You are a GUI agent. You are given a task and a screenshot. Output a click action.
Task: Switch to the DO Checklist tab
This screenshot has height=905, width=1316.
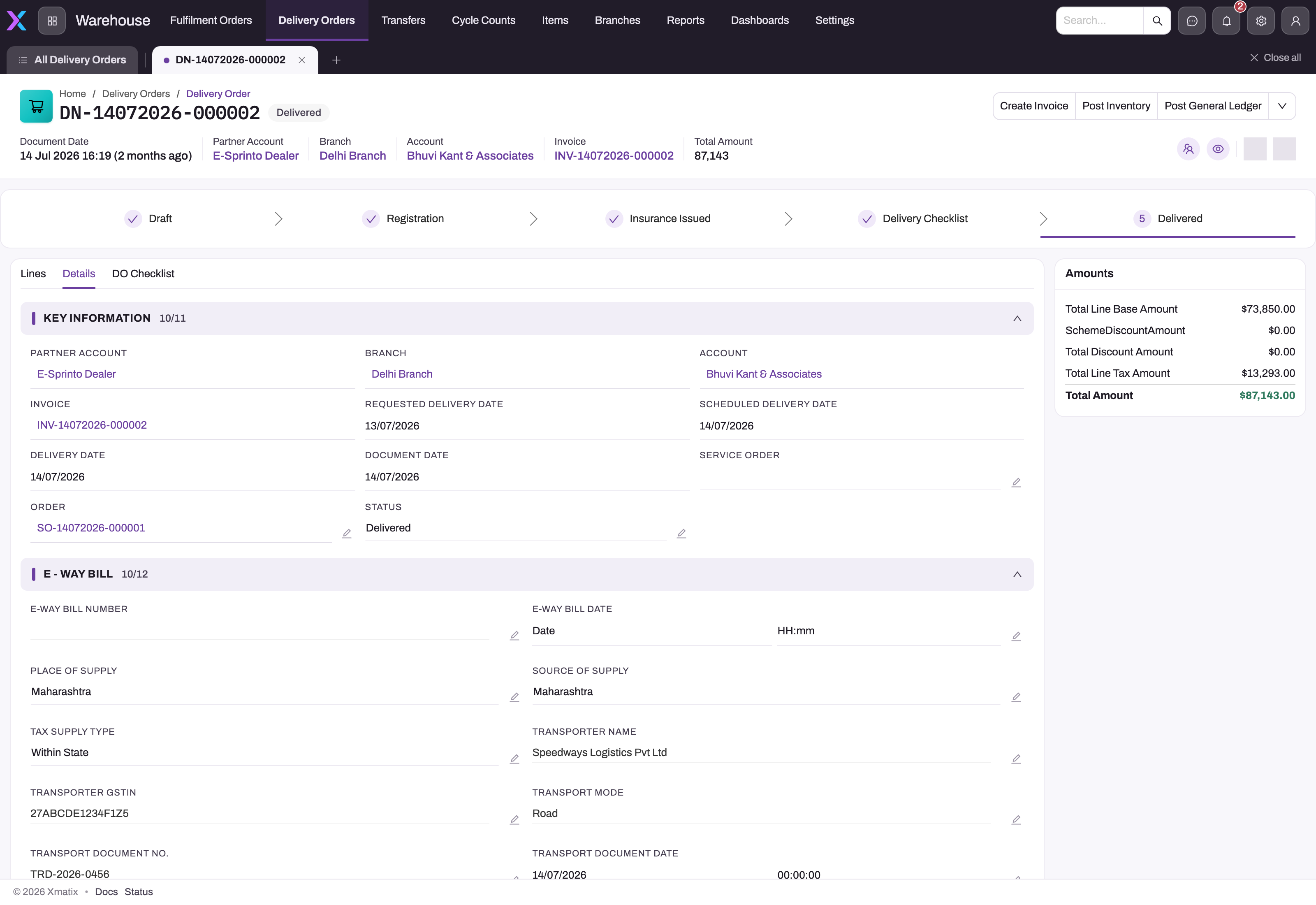(143, 274)
